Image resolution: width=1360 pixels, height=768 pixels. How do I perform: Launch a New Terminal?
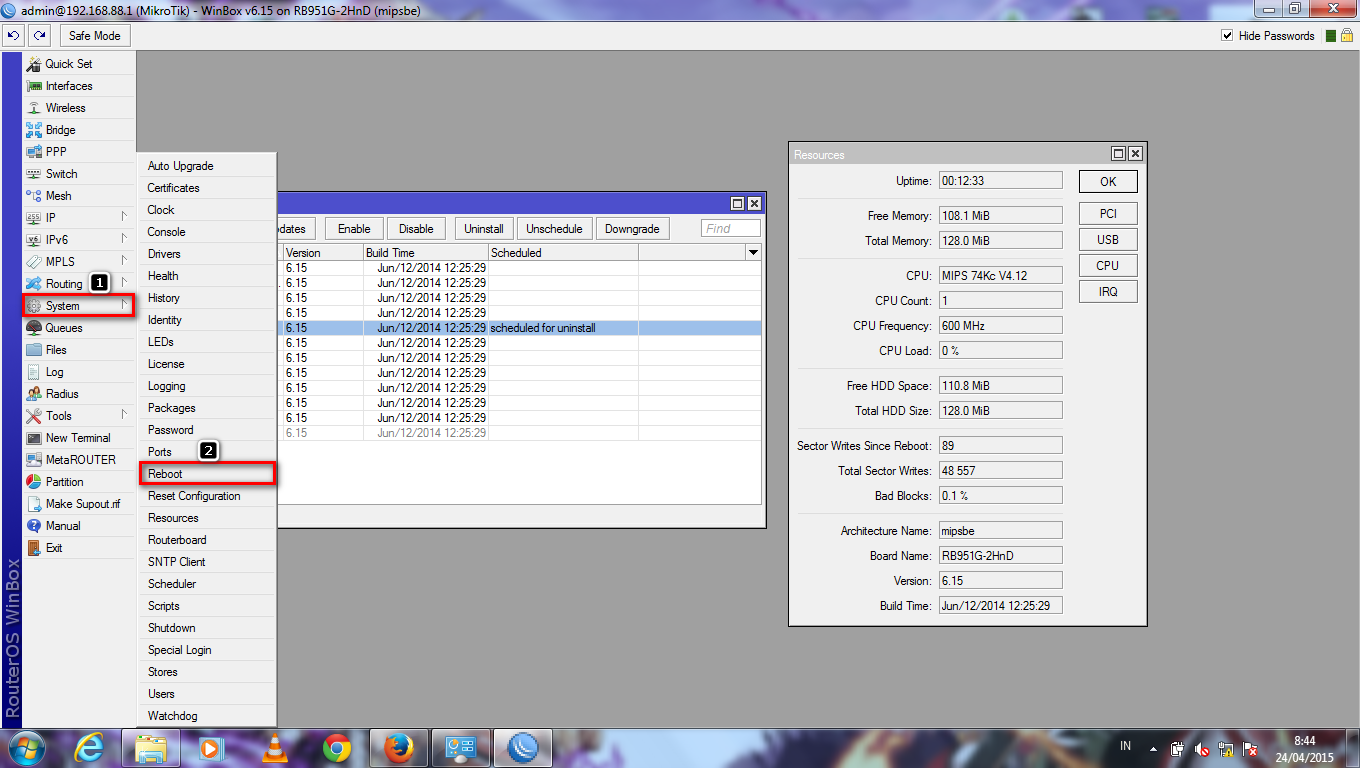74,437
